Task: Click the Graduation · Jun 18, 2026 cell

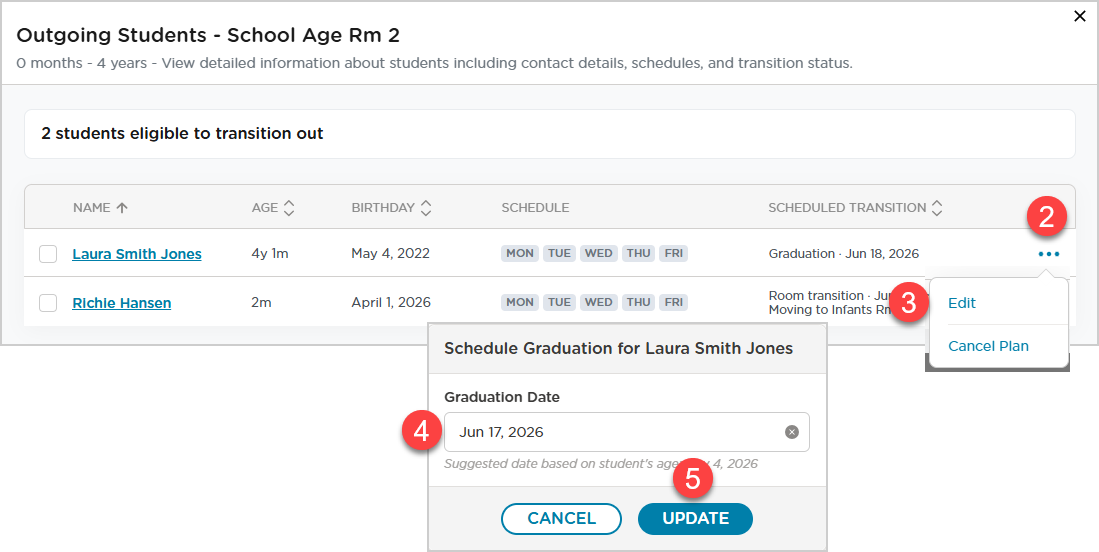Action: point(844,254)
